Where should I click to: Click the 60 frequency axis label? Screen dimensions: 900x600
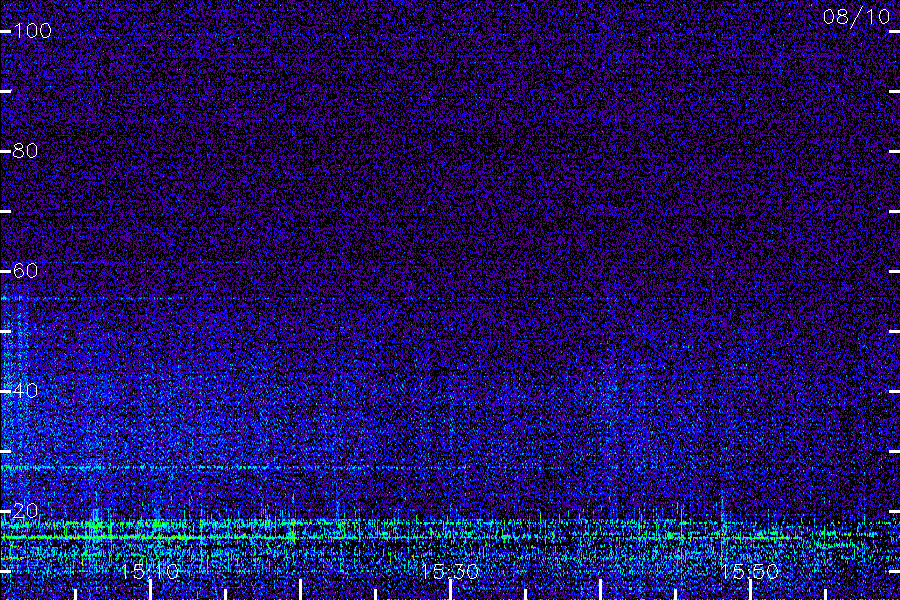(25, 271)
